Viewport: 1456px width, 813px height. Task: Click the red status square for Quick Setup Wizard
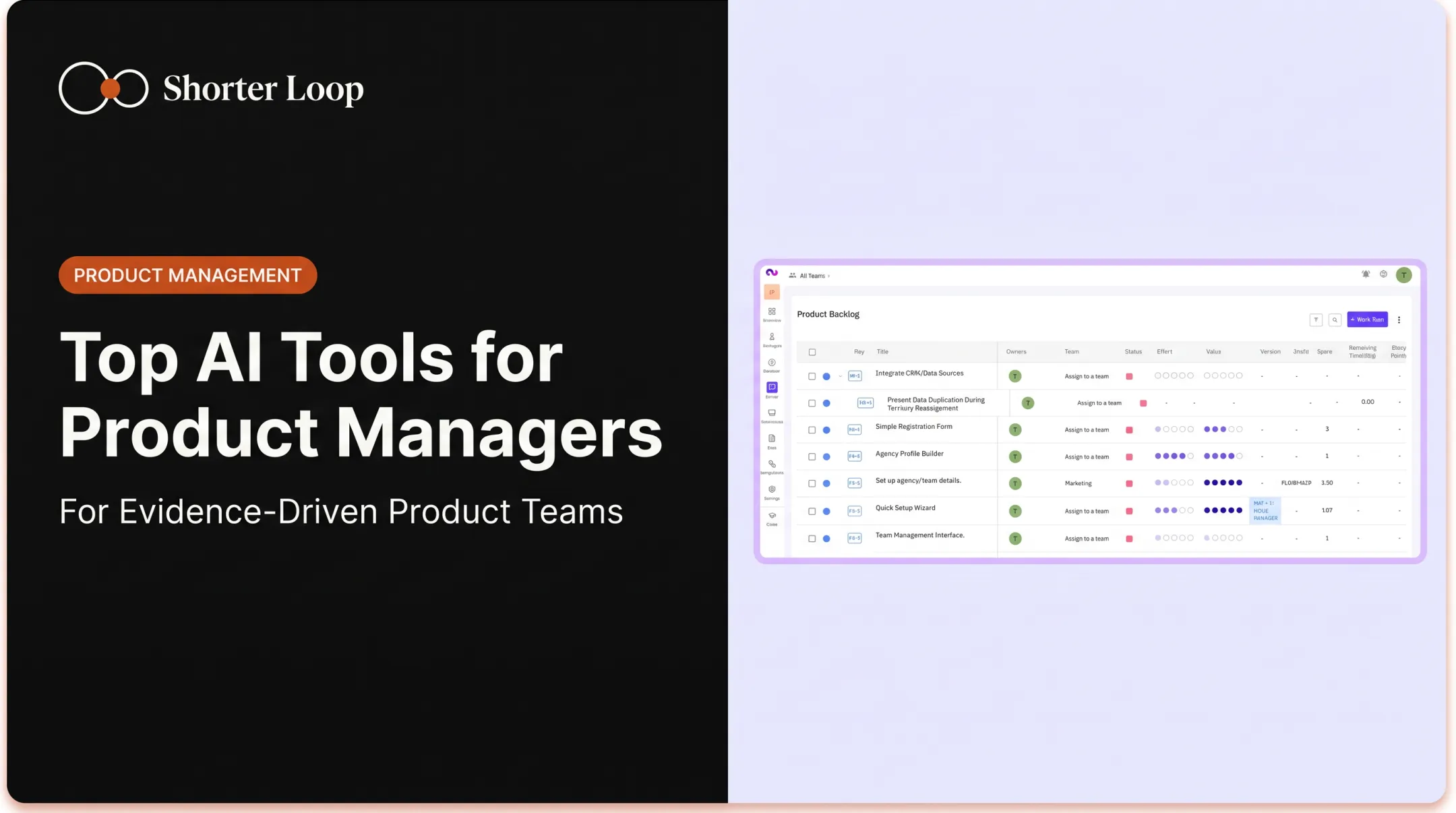click(x=1129, y=511)
